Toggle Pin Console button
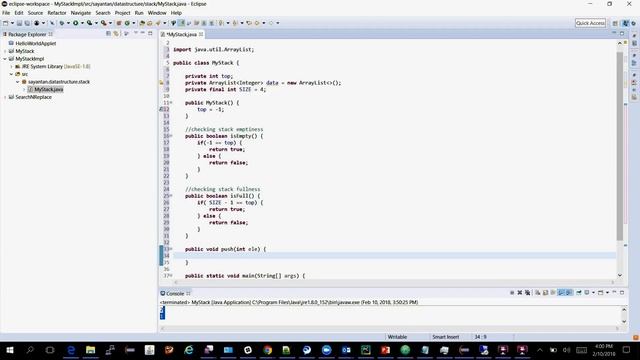The height and width of the screenshot is (360, 640). tap(579, 293)
